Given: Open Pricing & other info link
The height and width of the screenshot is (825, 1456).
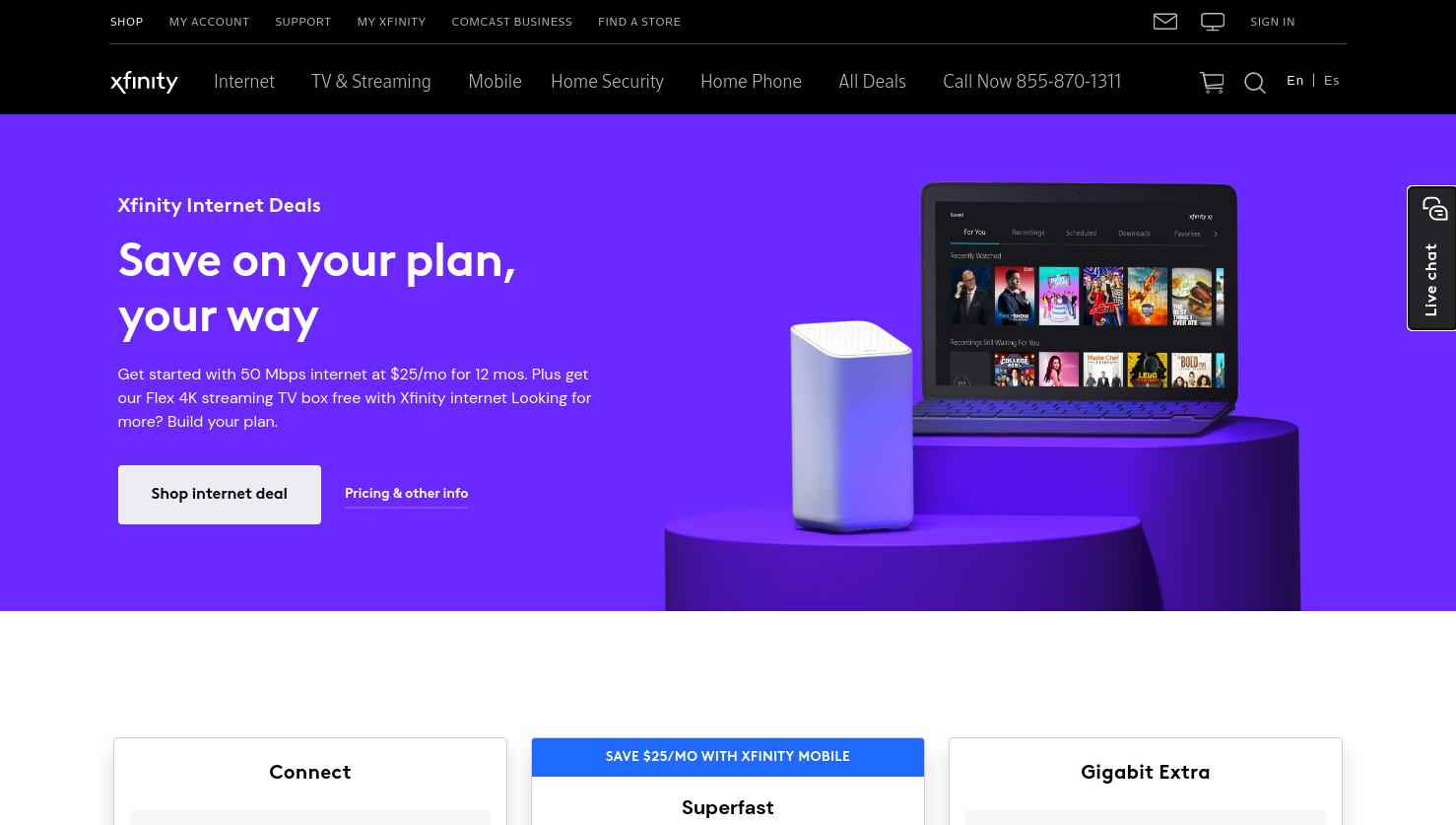Looking at the screenshot, I should click(406, 494).
